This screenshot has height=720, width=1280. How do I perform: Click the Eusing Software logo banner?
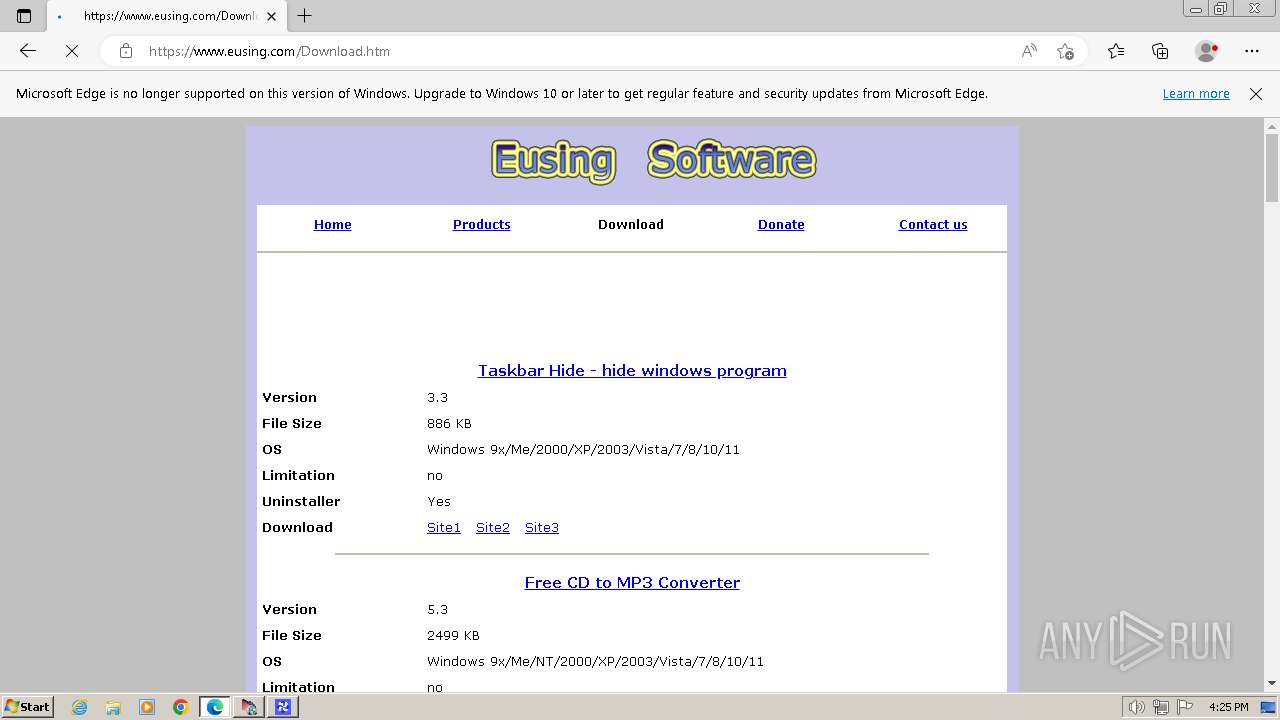coord(653,161)
